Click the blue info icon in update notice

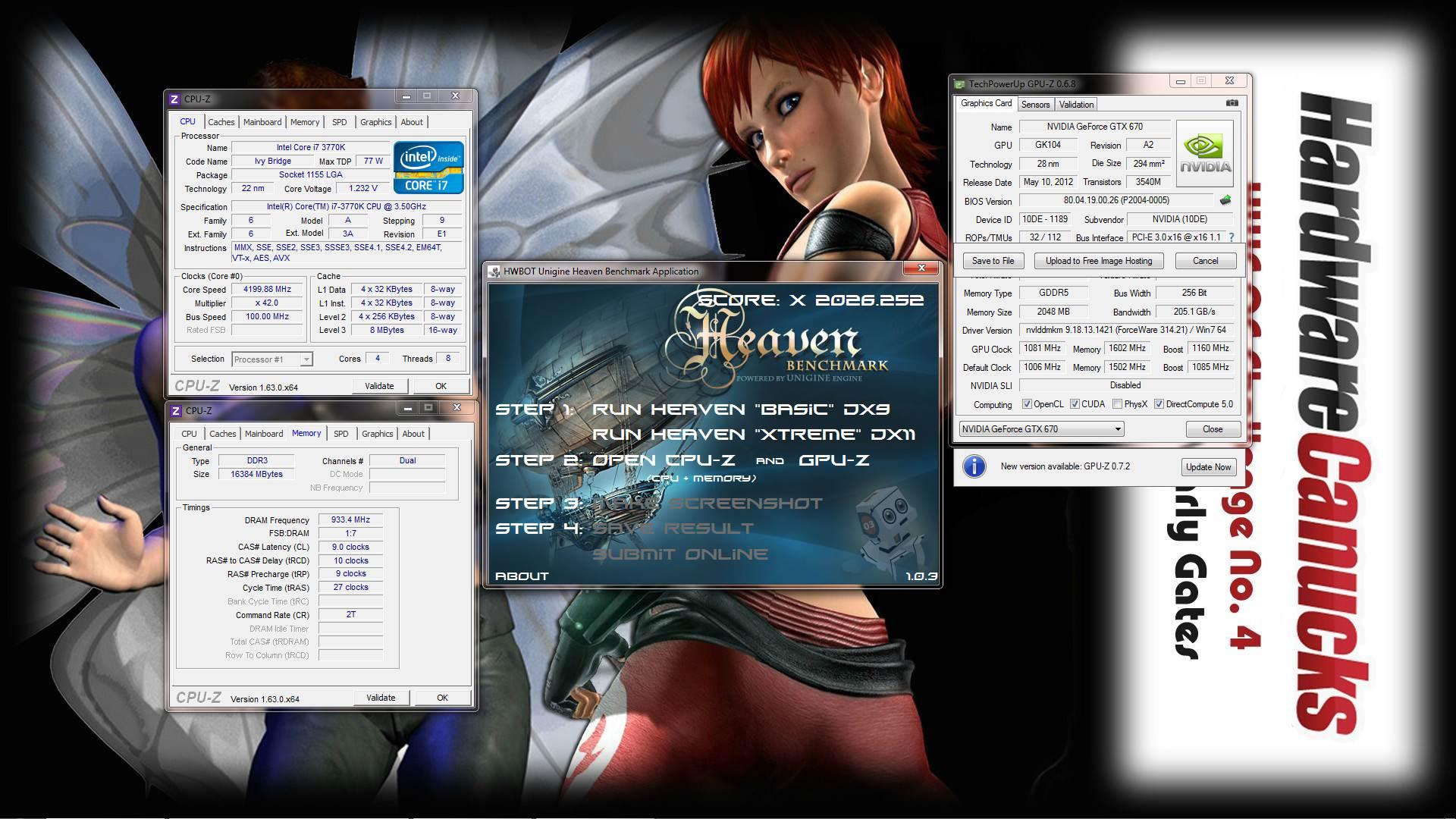974,466
